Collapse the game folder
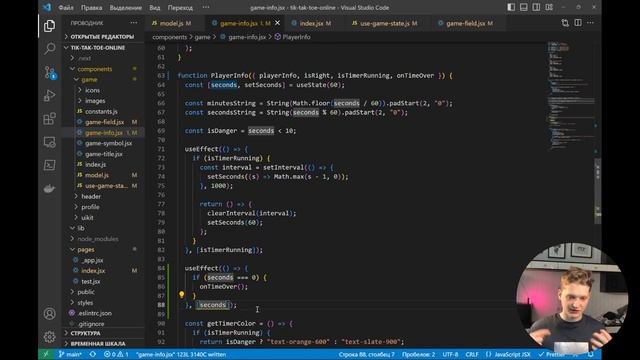Screen dimensions: 640x360 coord(89,80)
